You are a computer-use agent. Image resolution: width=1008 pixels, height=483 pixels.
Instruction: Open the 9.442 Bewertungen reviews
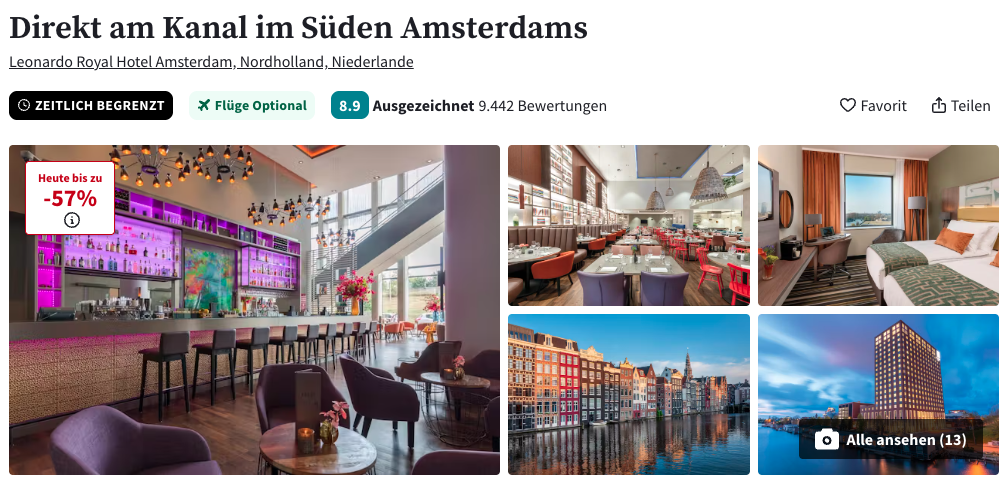tap(542, 105)
